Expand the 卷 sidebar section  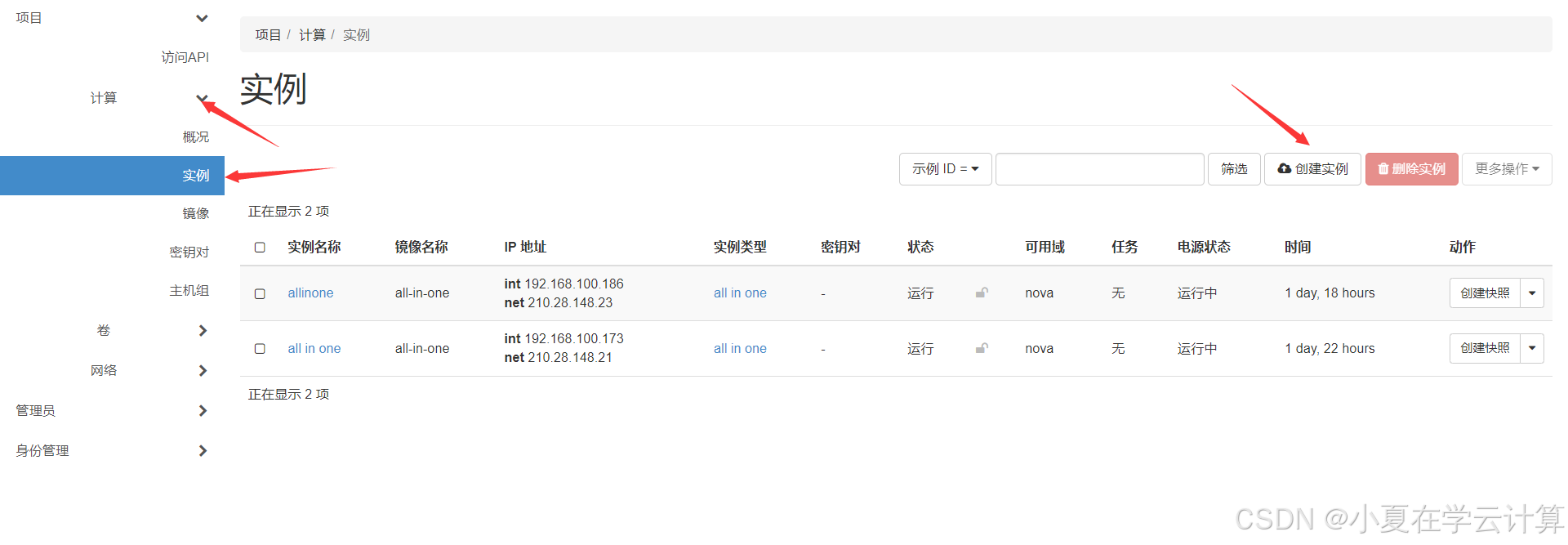pyautogui.click(x=203, y=330)
